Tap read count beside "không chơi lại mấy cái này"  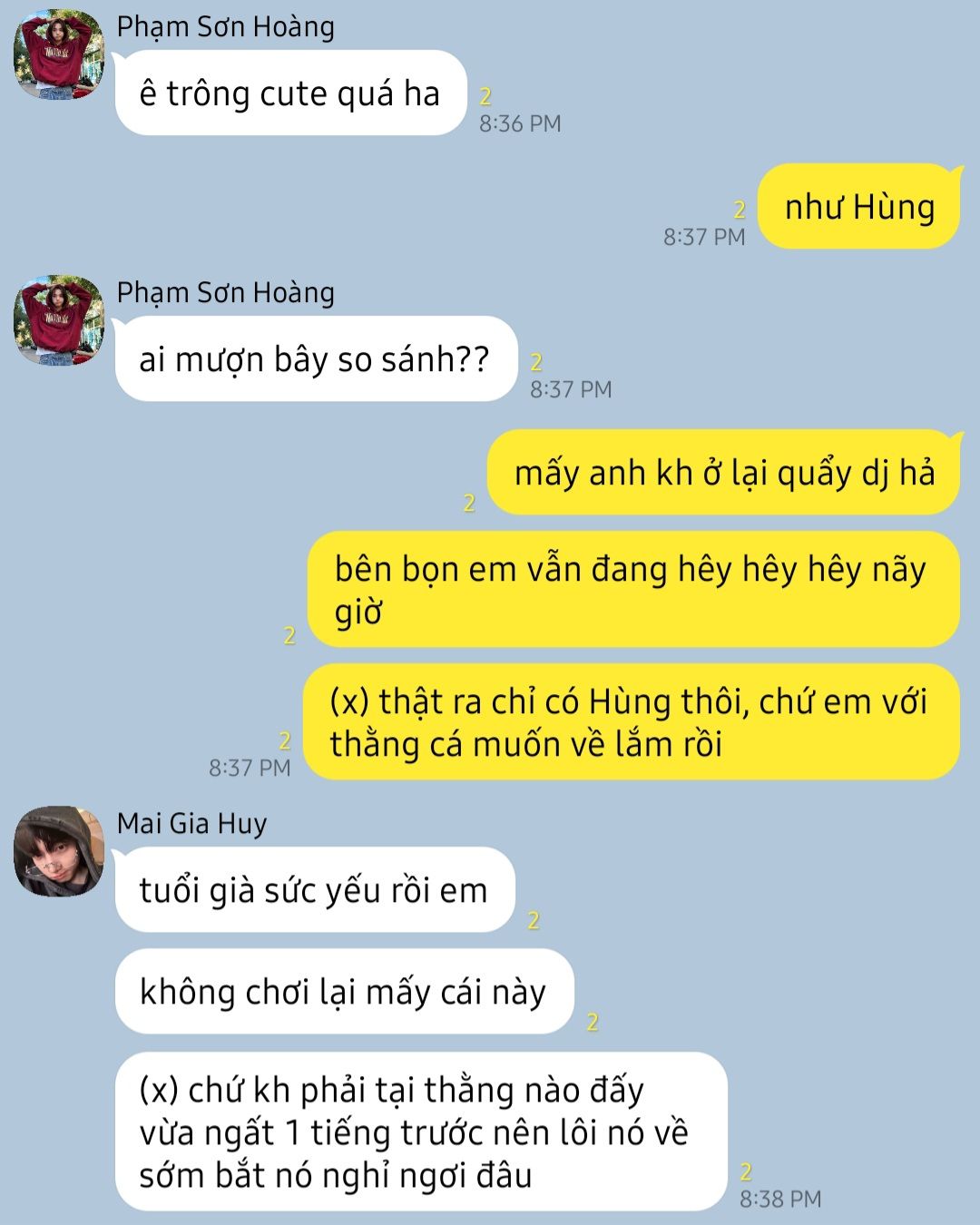tap(593, 1022)
